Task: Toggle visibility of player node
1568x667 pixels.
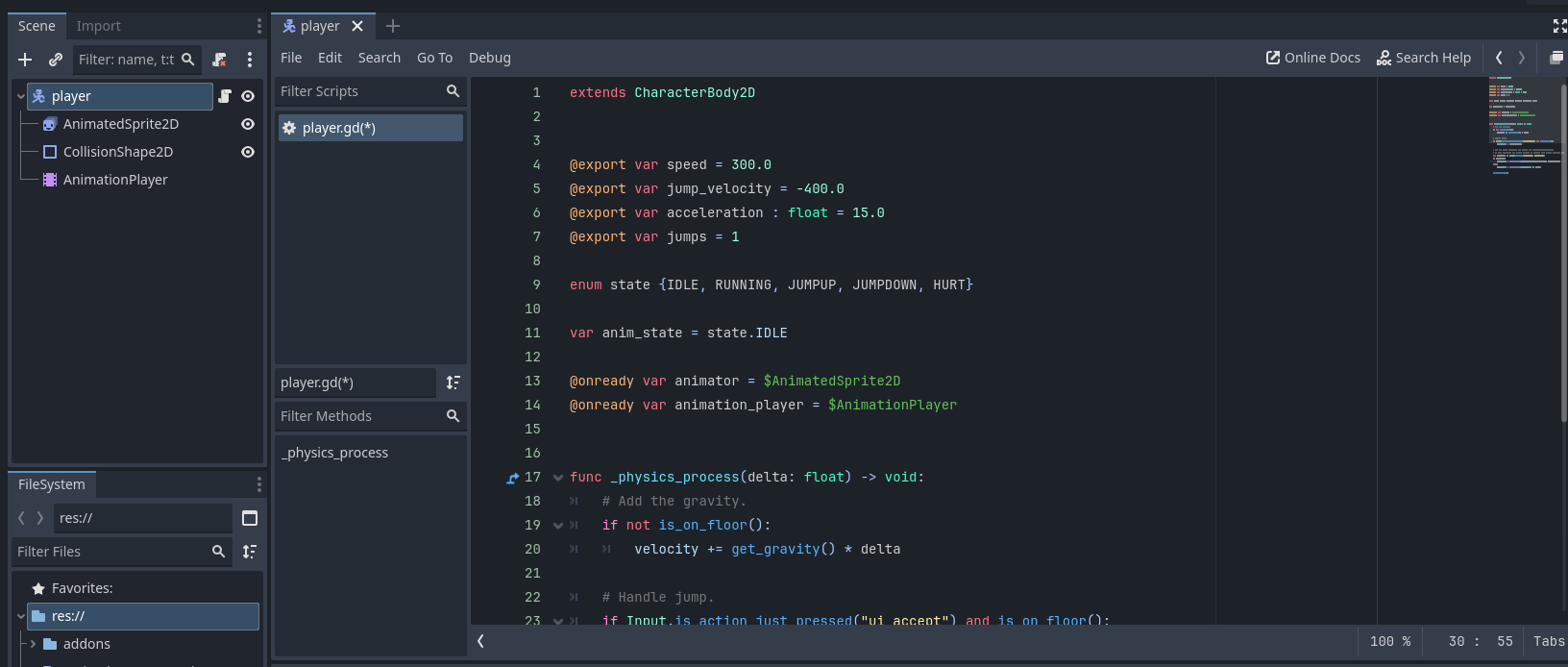Action: [x=248, y=96]
